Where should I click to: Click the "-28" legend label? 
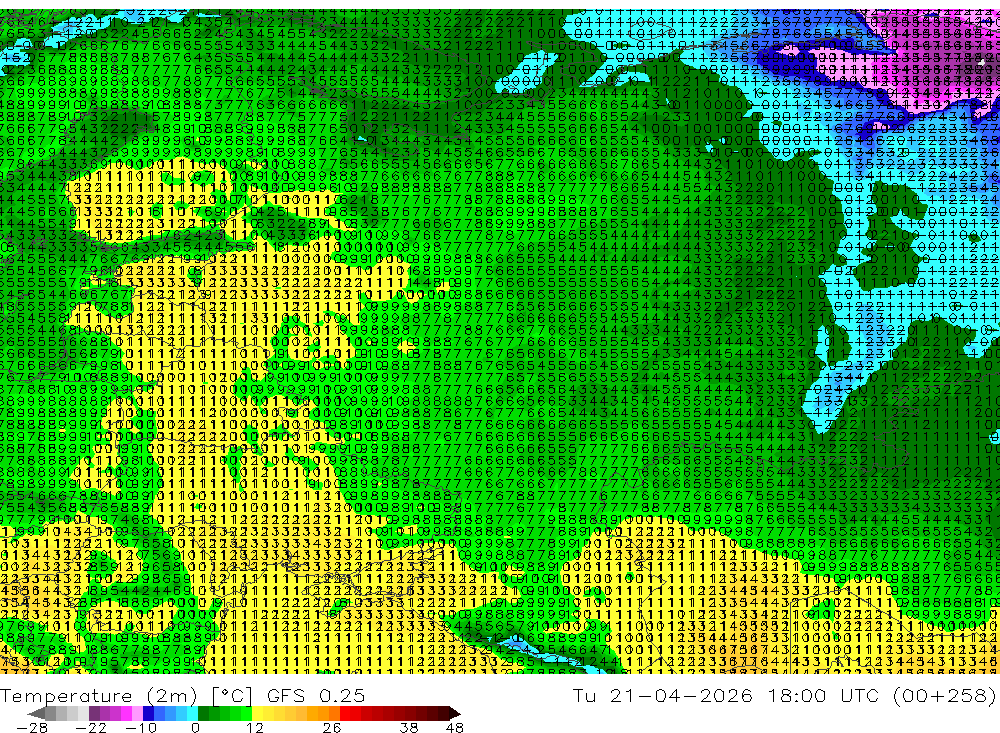tap(31, 728)
